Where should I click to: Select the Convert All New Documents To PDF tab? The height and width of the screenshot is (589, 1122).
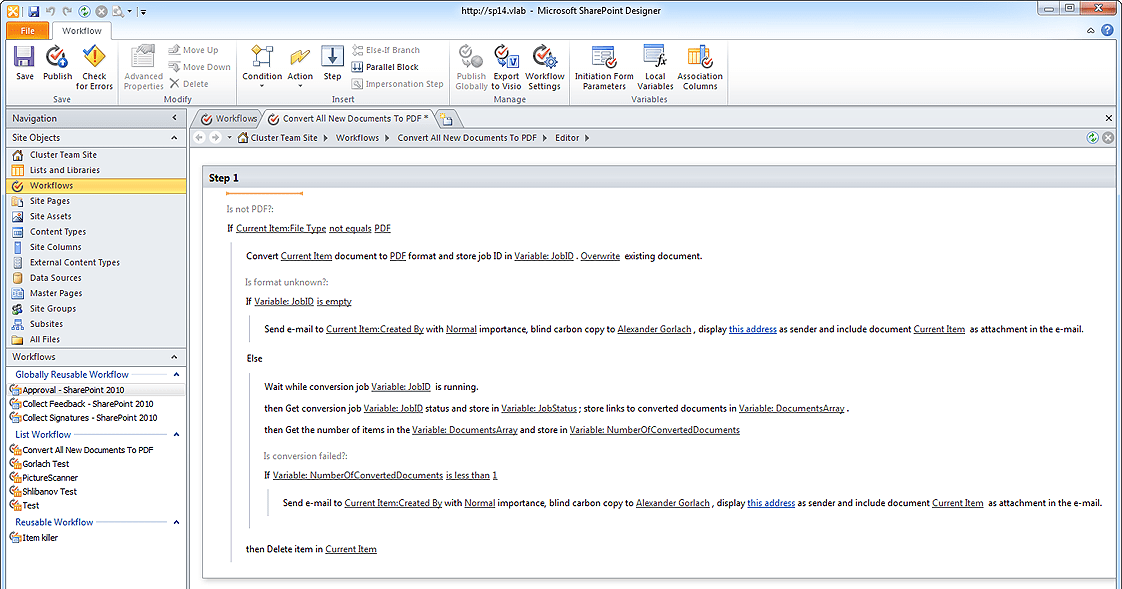(x=348, y=118)
